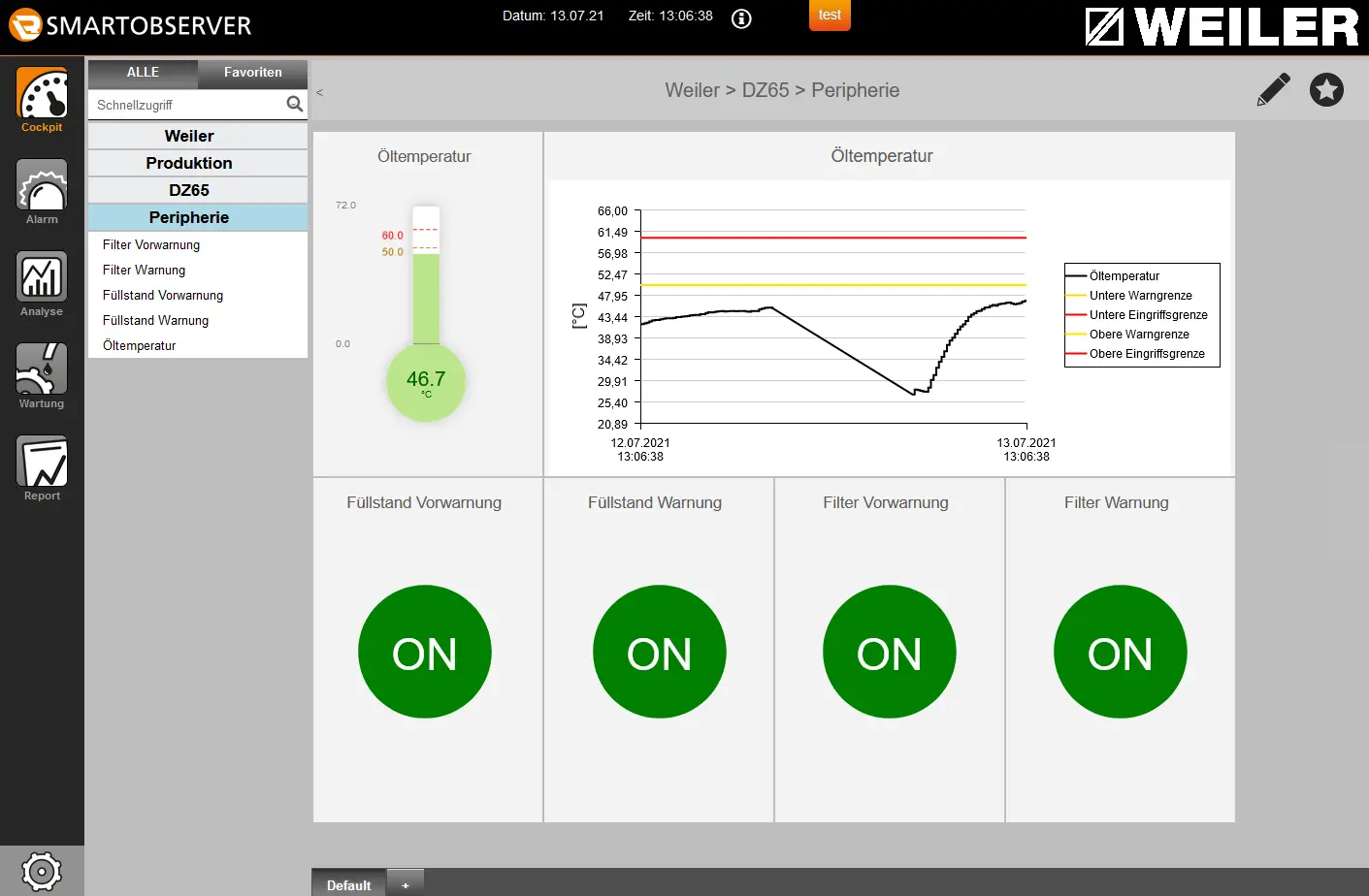
Task: Open settings via the gear icon
Action: click(x=41, y=872)
